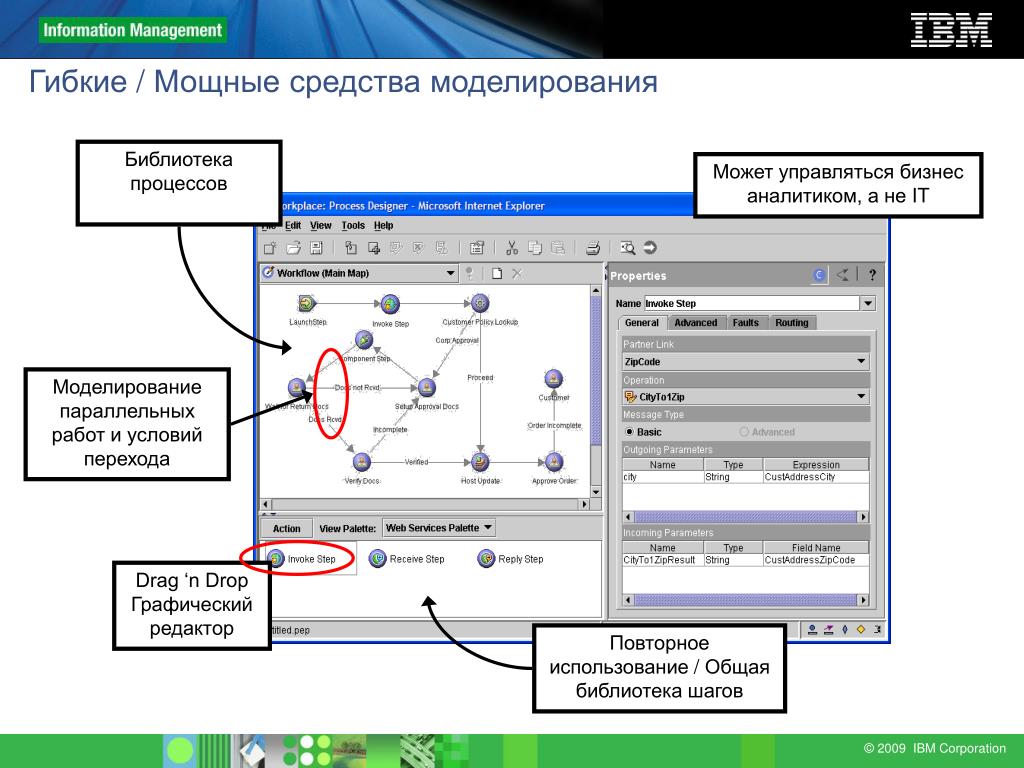1024x768 pixels.
Task: Select the Customer node
Action: (554, 379)
